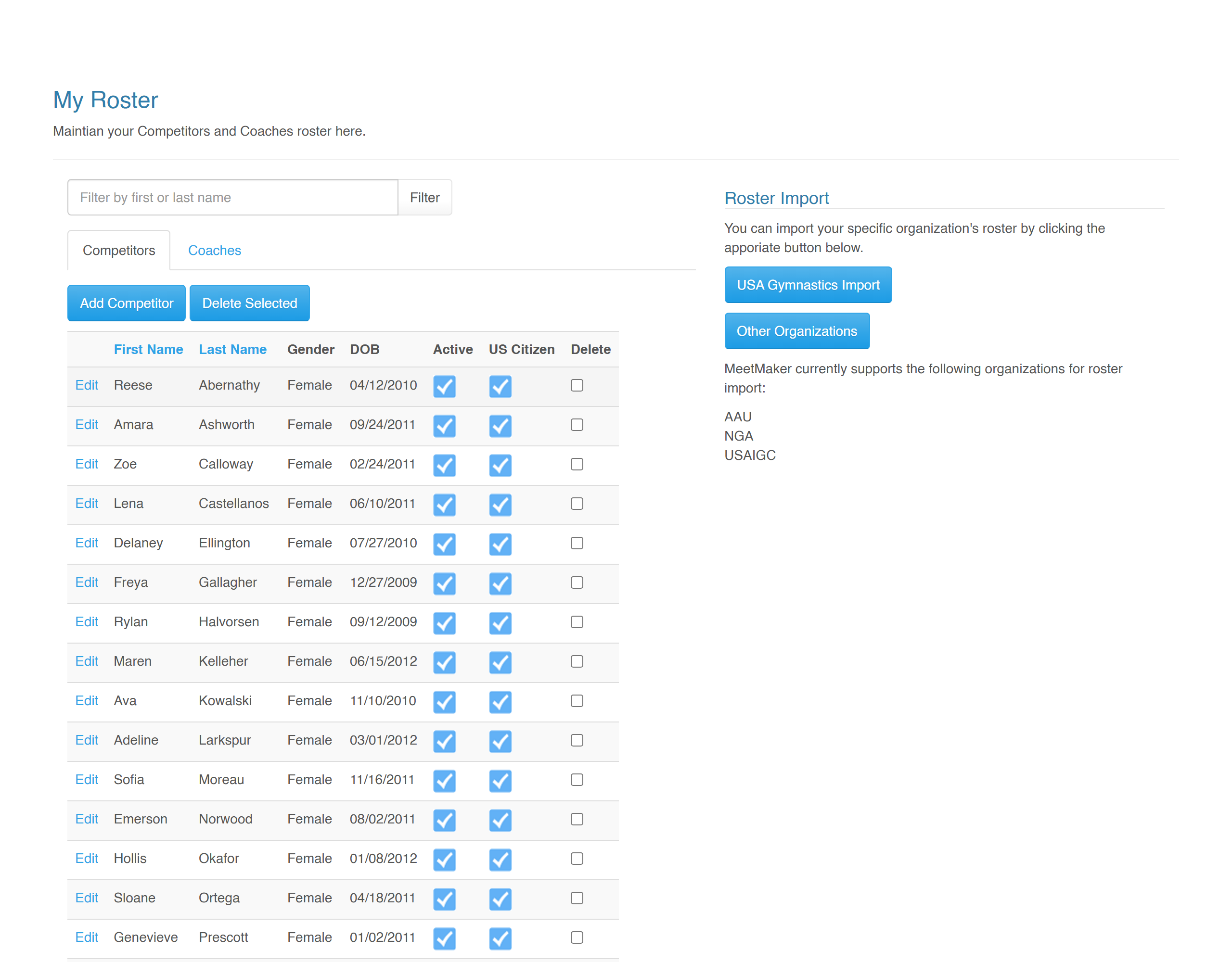Check Delete box for Emerson Norwood
The image size is (1232, 962).
[x=577, y=819]
